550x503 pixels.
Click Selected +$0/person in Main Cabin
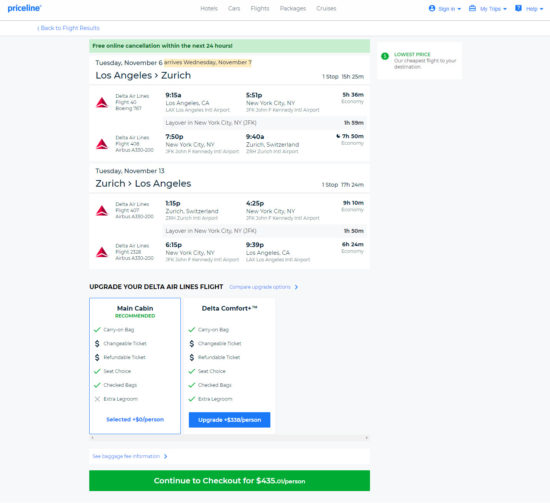tap(135, 420)
